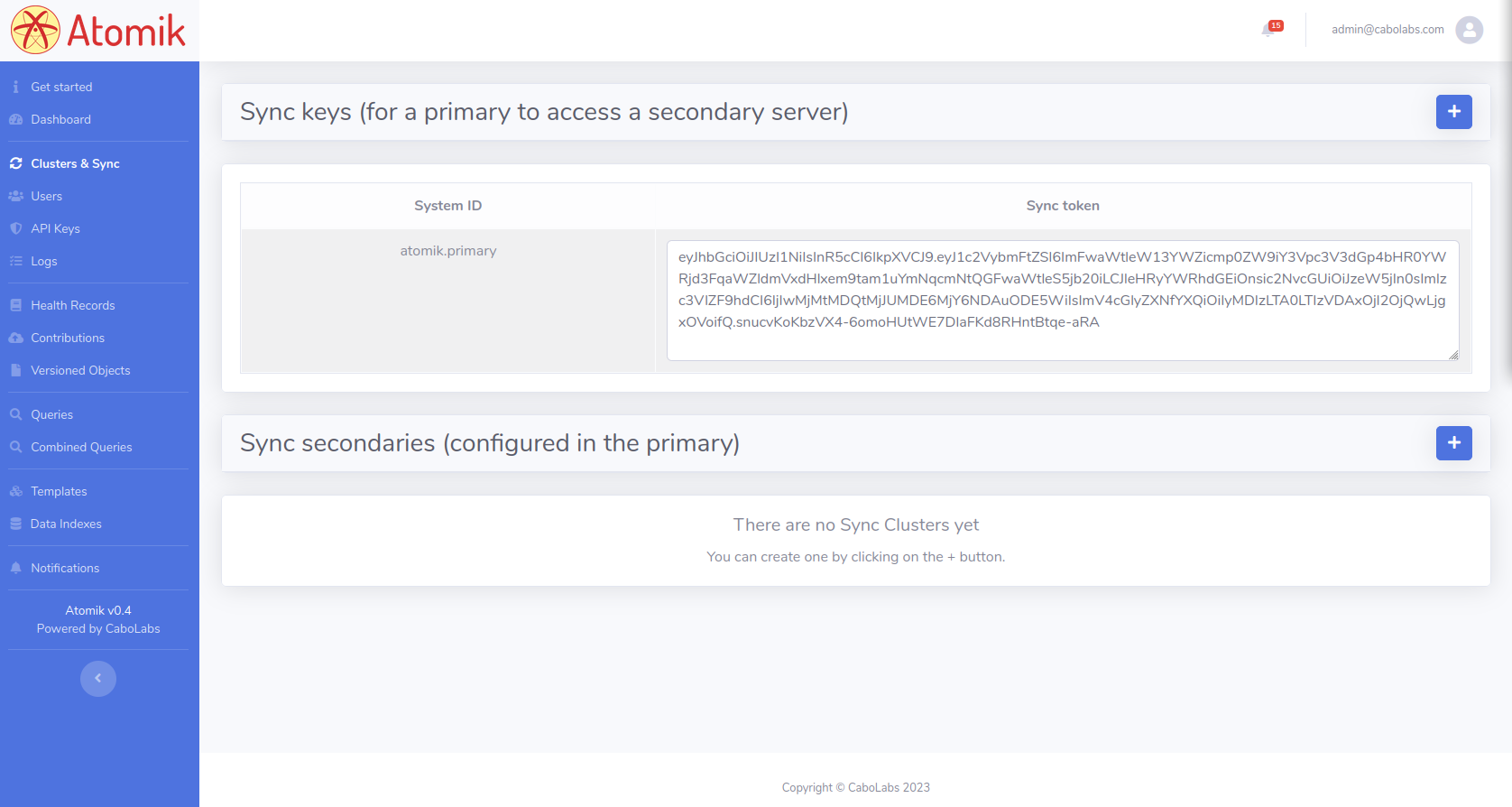Open Dashboard from the sidebar
The height and width of the screenshot is (807, 1512).
point(60,119)
